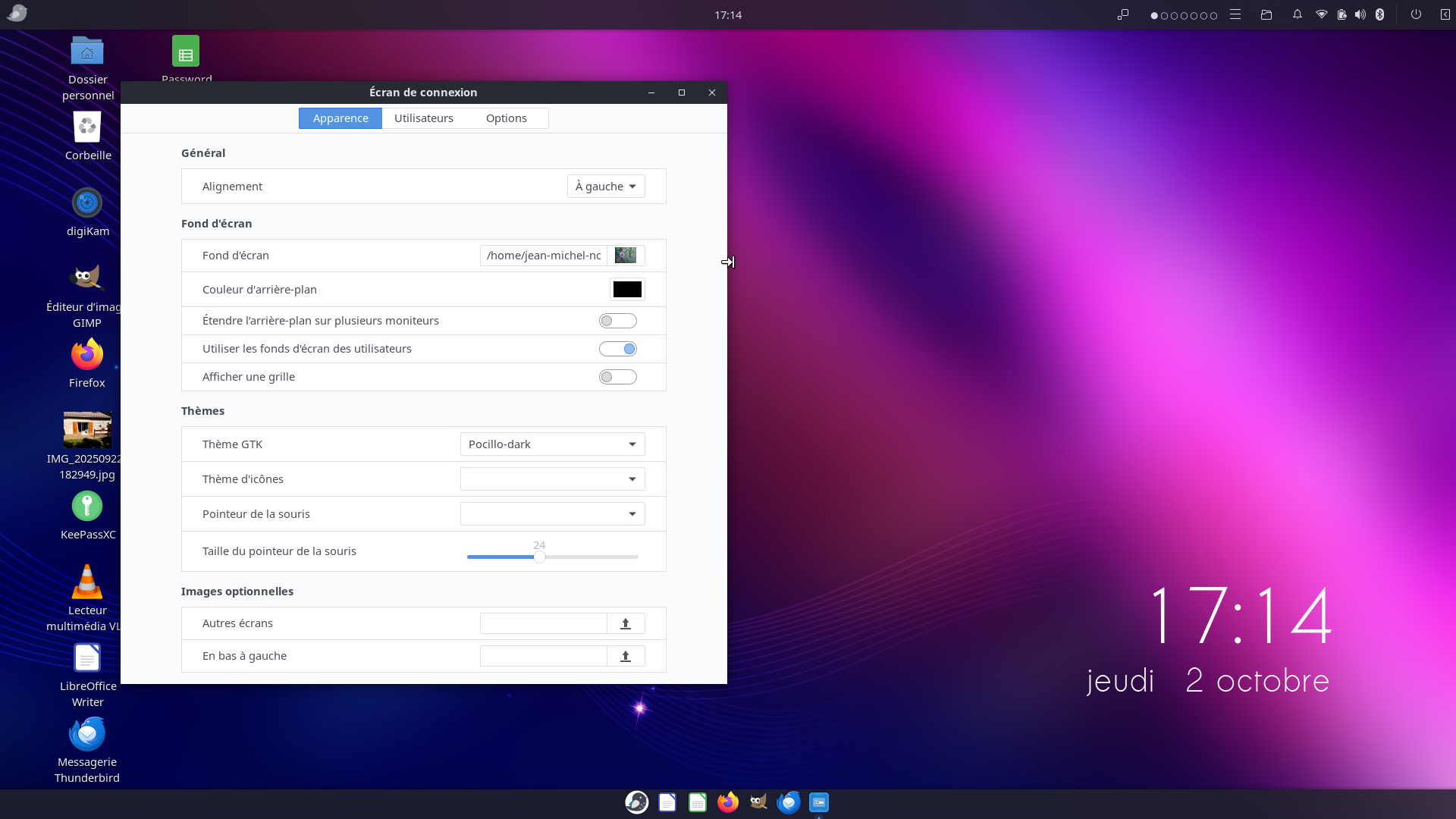The width and height of the screenshot is (1456, 819).
Task: Open the Alignement dropdown
Action: (606, 187)
